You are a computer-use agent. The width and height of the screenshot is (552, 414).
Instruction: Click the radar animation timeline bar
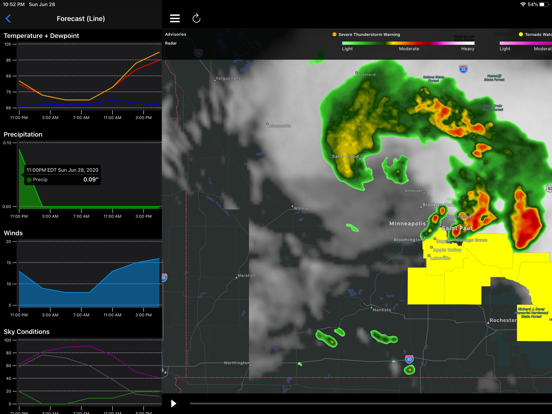[371, 403]
